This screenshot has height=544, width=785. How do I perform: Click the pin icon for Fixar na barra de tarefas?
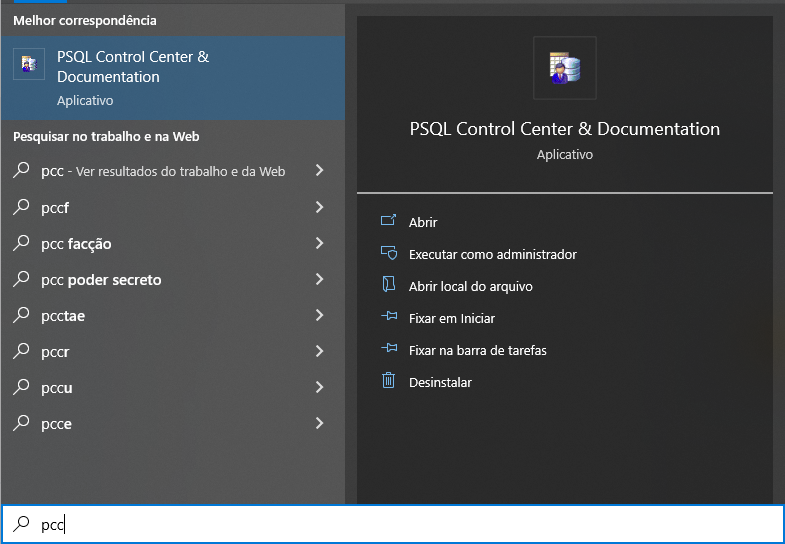[389, 348]
